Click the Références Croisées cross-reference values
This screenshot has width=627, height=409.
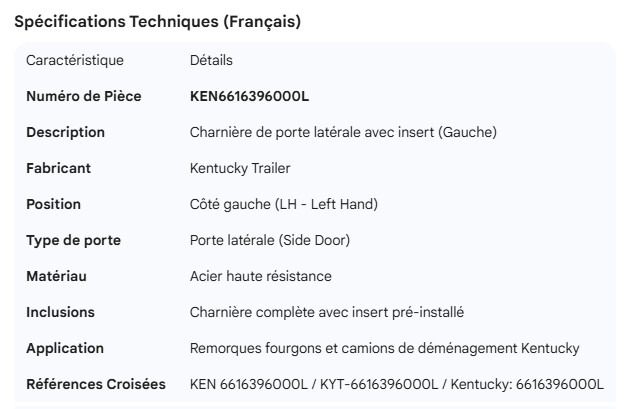point(397,384)
